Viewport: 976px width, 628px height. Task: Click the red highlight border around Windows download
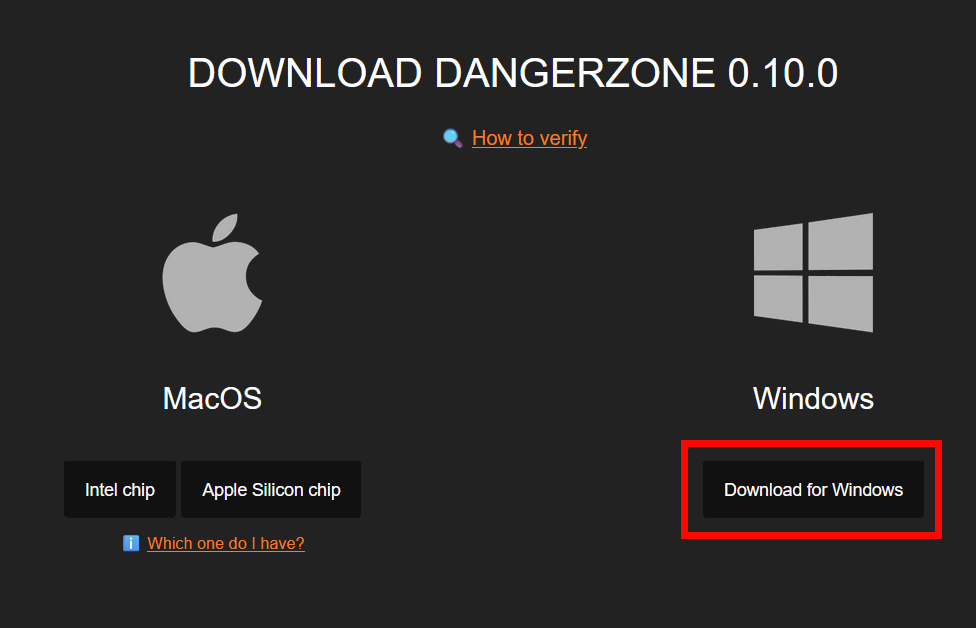pyautogui.click(x=811, y=443)
